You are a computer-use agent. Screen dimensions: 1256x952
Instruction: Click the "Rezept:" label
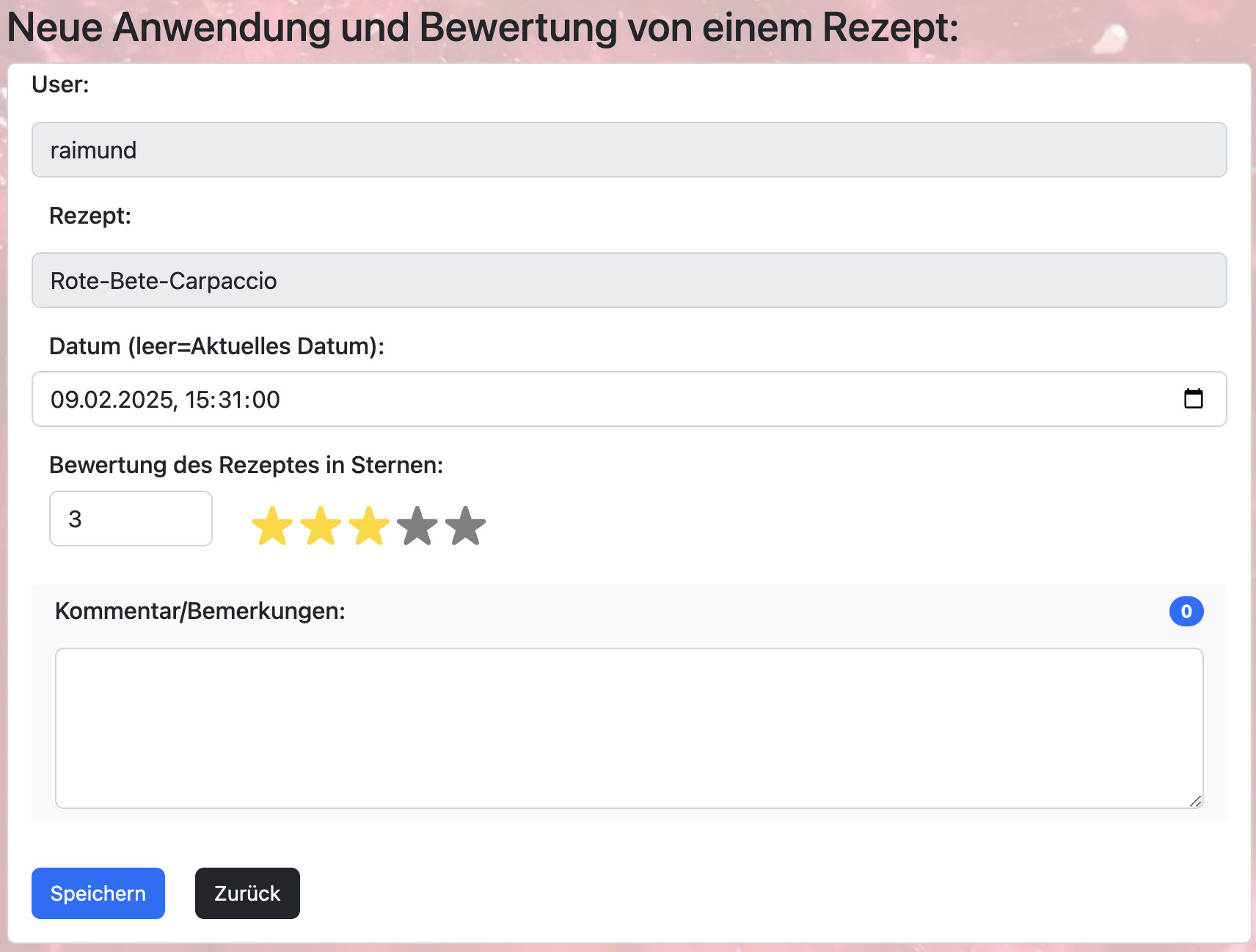pyautogui.click(x=90, y=216)
